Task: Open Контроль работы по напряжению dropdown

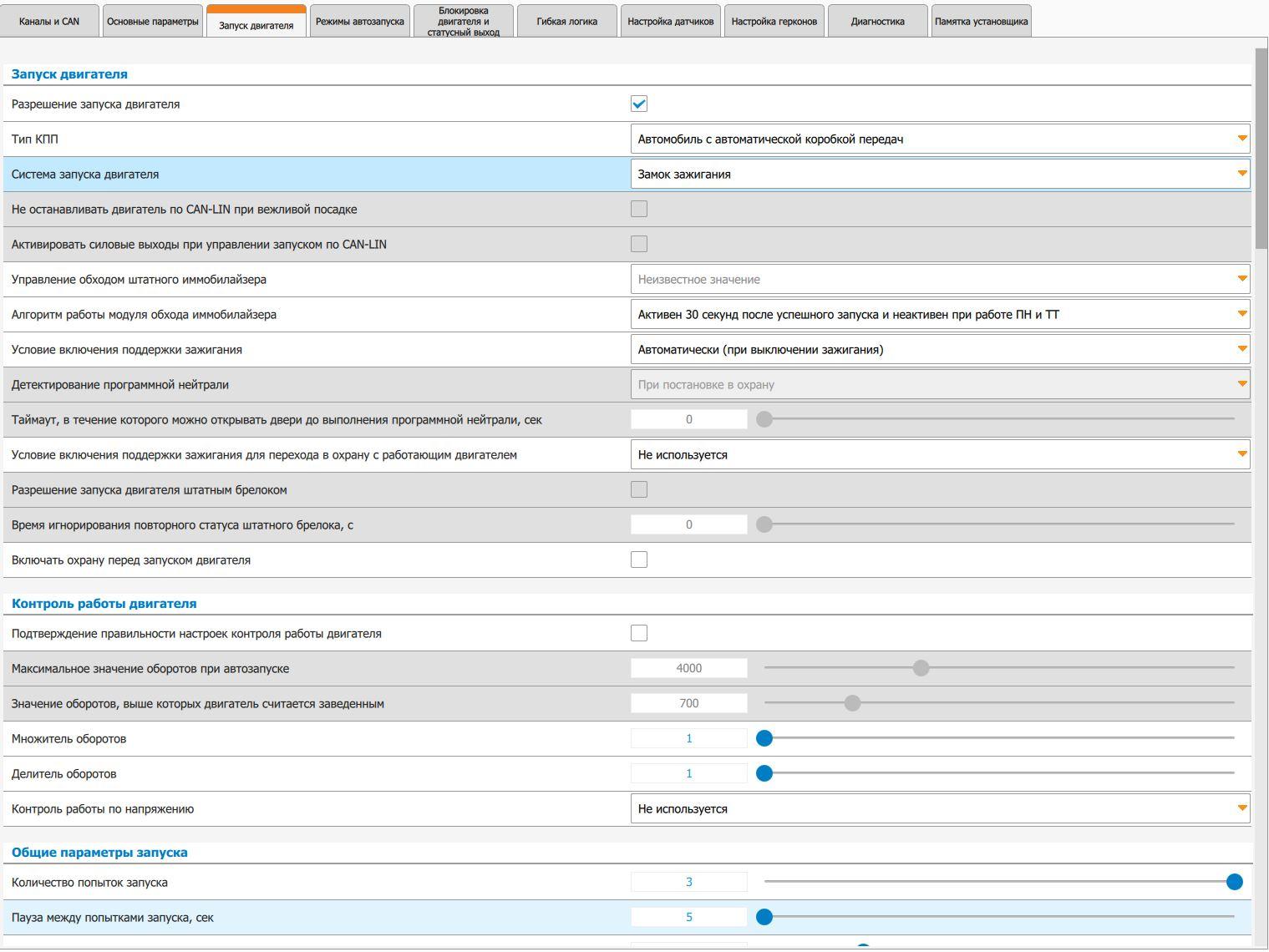Action: click(x=940, y=808)
